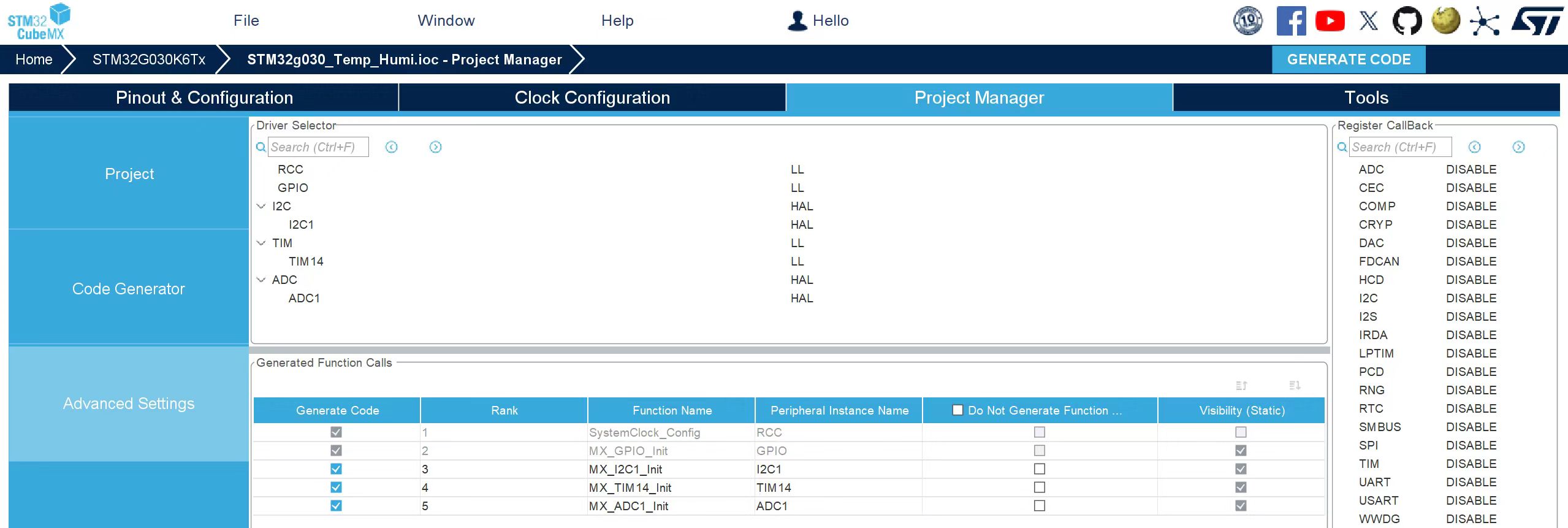Open the File menu
1568x528 pixels.
click(246, 21)
